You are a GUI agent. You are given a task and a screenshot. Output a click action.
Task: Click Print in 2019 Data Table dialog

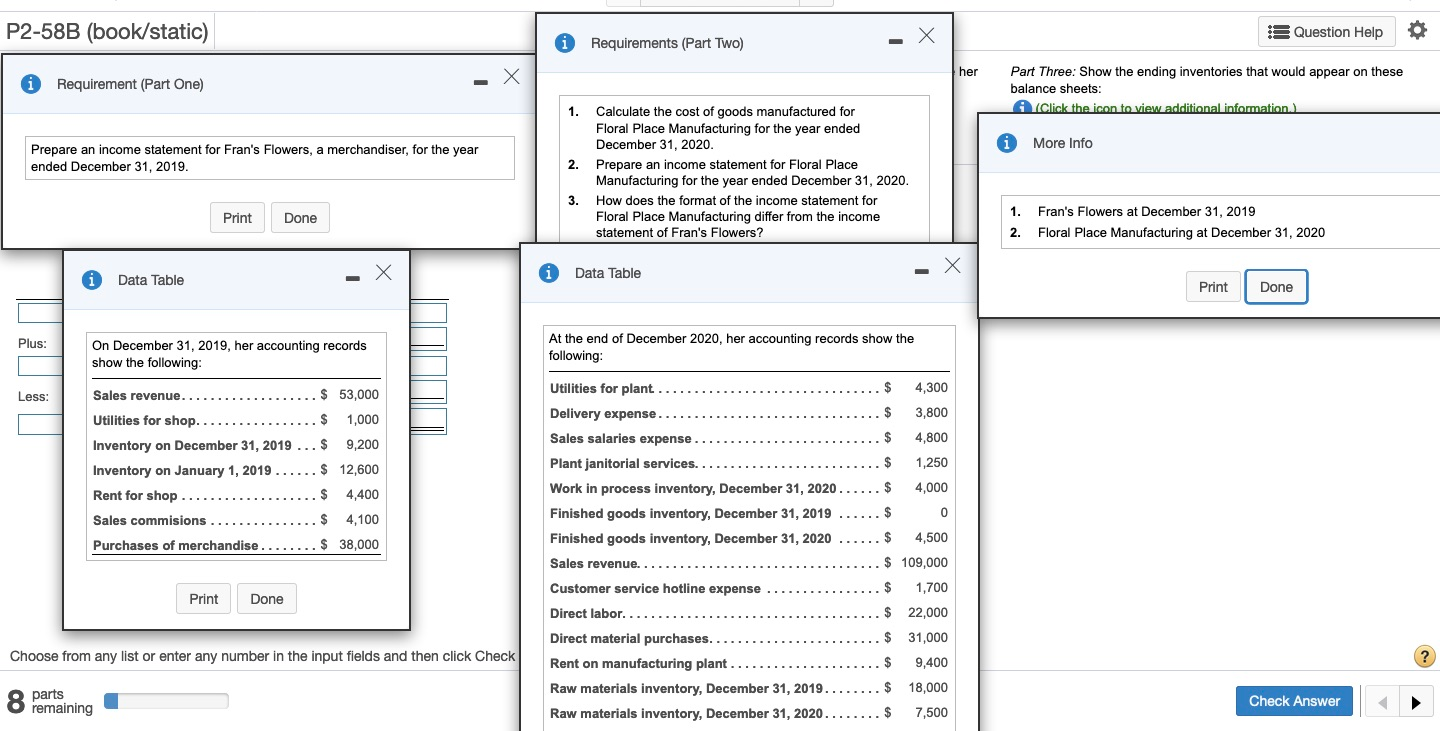coord(203,599)
